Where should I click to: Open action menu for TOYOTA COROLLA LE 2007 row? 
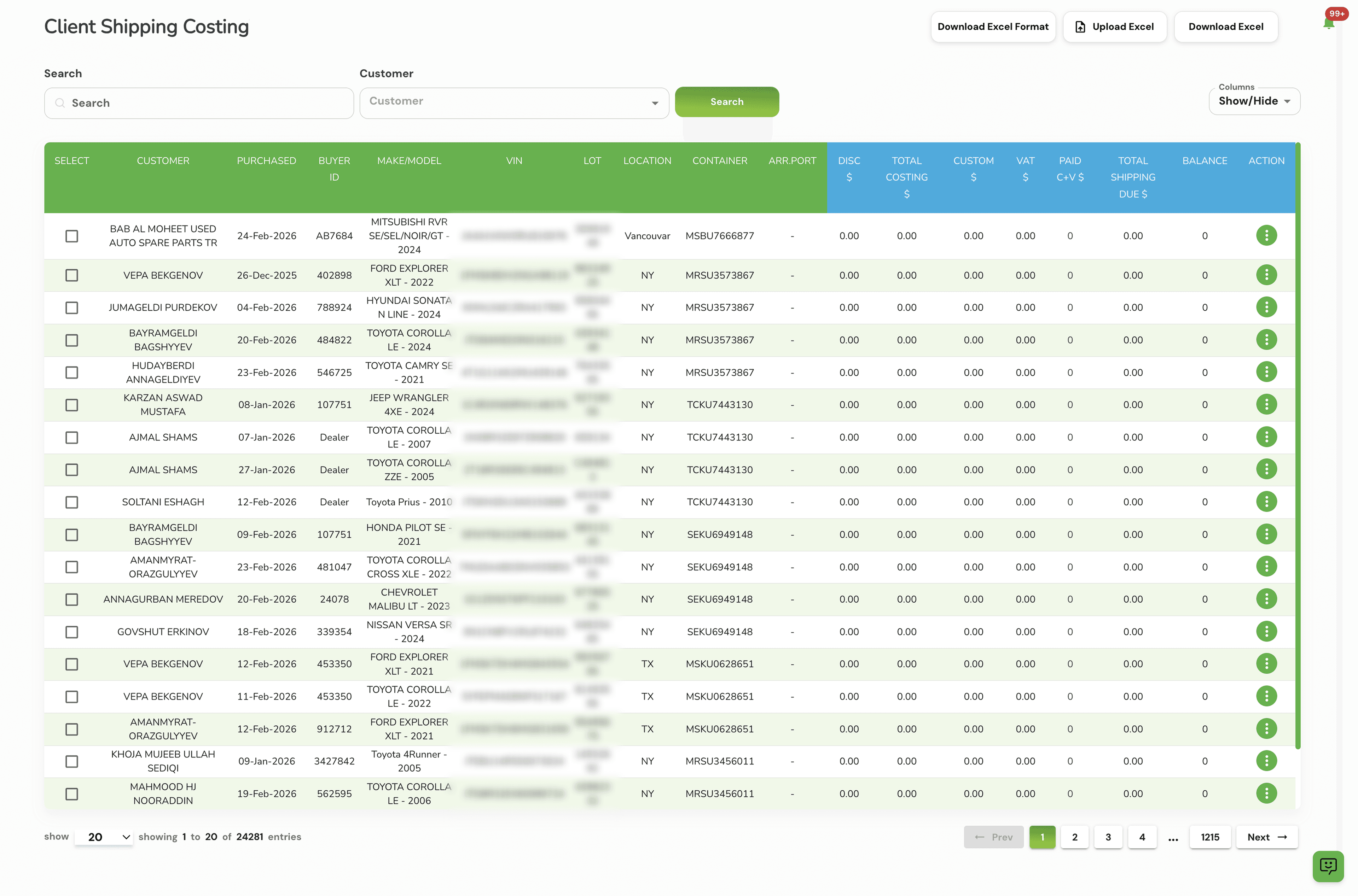click(1266, 437)
